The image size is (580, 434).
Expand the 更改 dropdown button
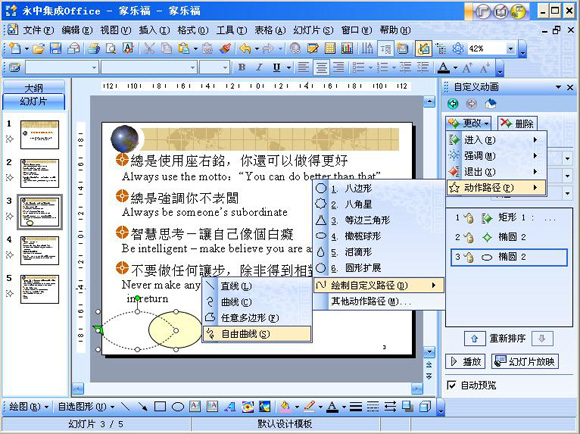(x=468, y=123)
